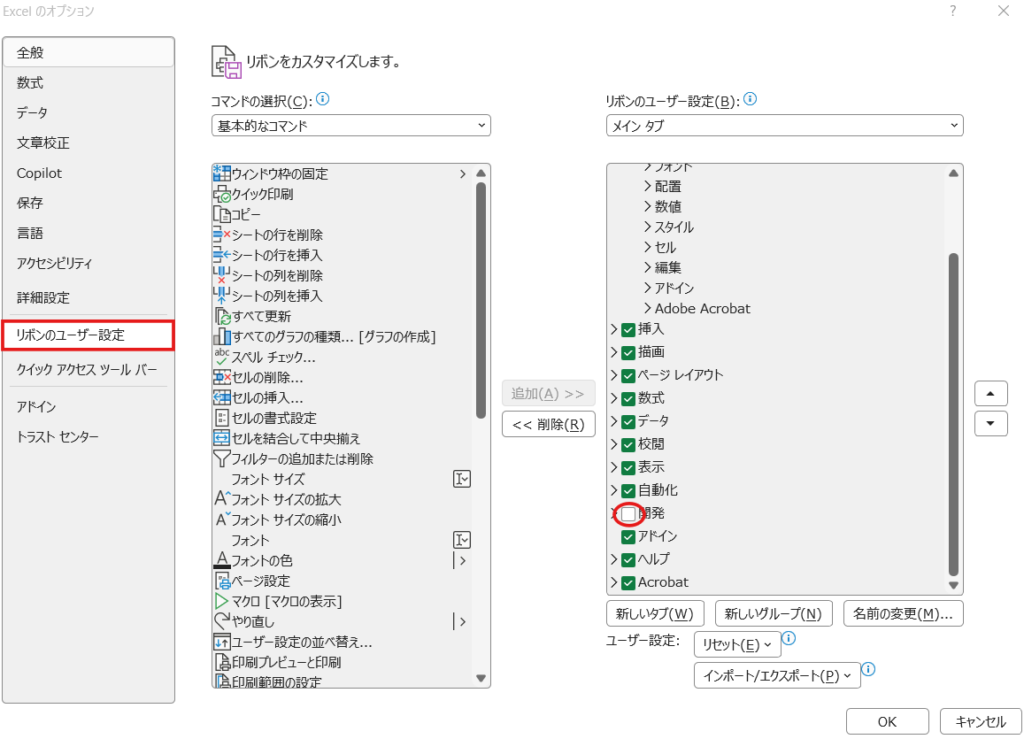Click the command list scrollbar down arrow
The height and width of the screenshot is (739, 1024).
tap(481, 678)
